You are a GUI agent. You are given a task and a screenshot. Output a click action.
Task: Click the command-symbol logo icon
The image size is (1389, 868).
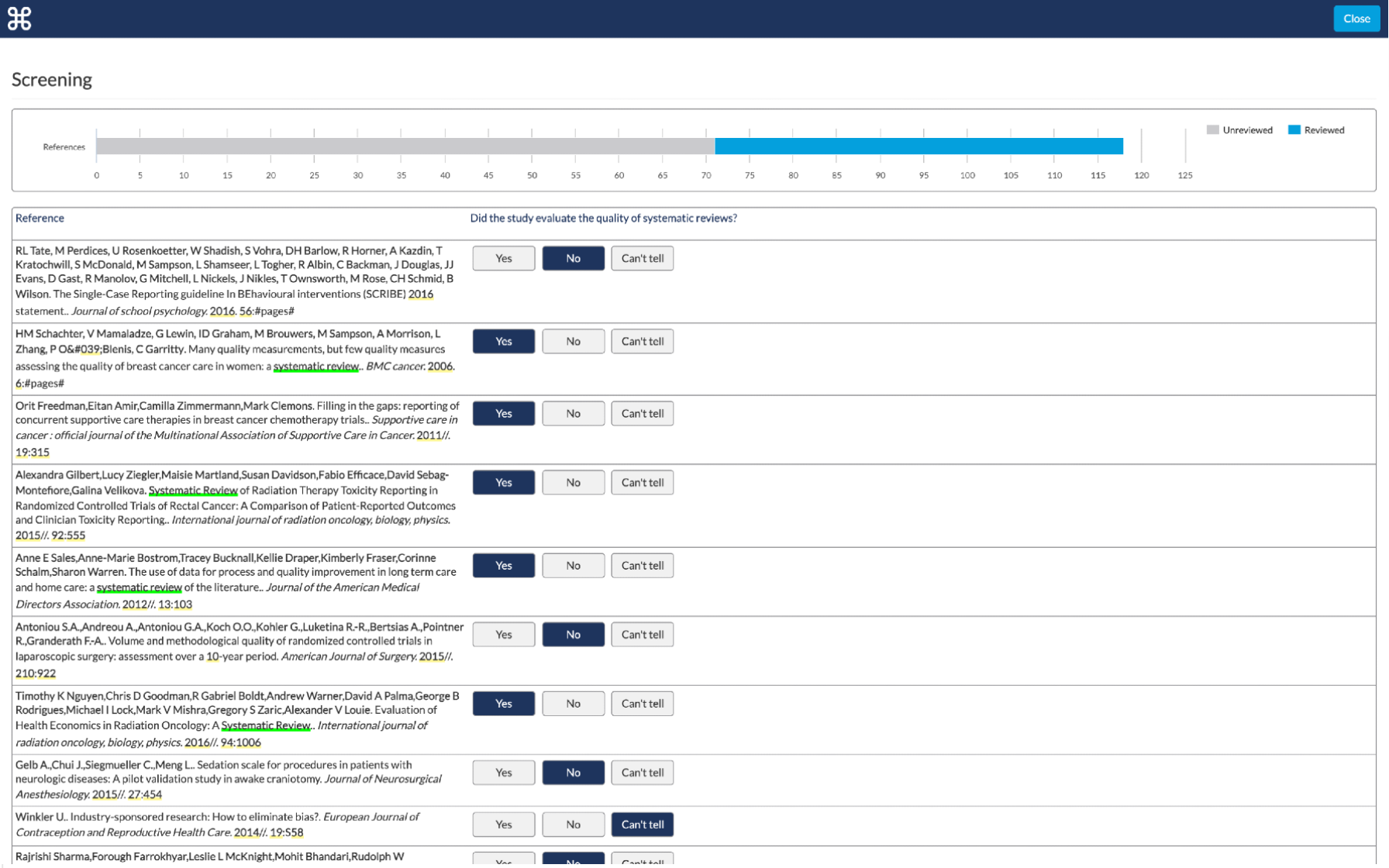(19, 19)
